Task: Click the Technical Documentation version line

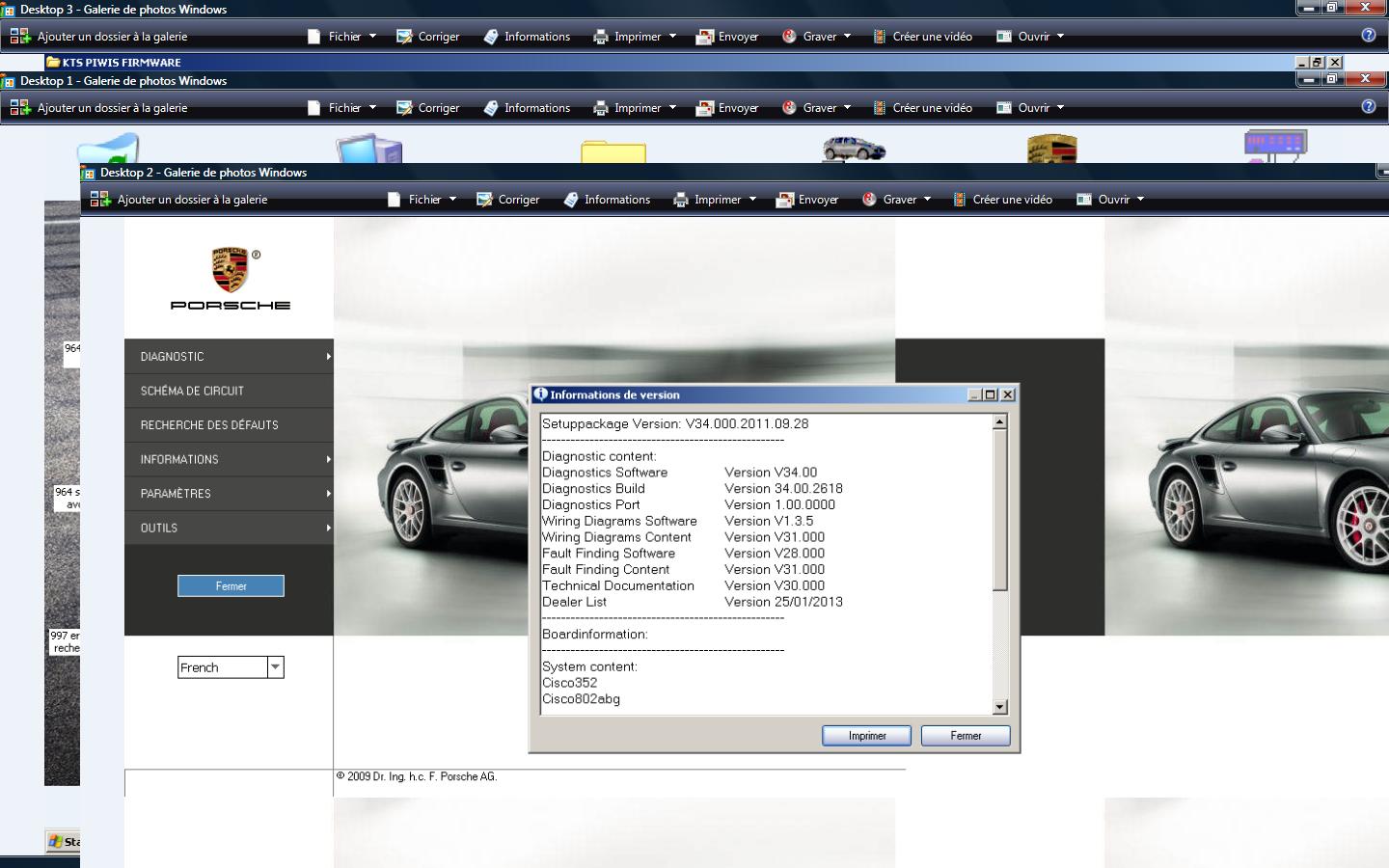Action: [683, 585]
